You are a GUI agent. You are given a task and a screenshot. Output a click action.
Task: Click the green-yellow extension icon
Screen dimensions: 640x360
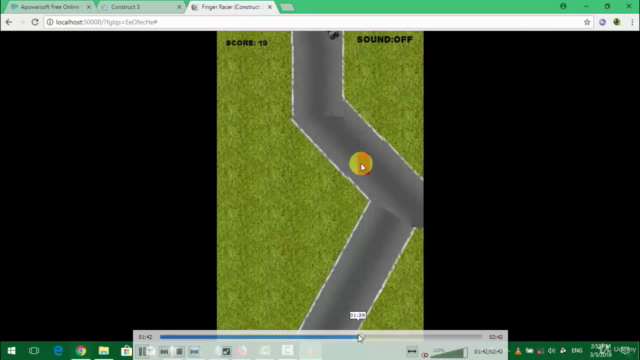click(x=617, y=22)
